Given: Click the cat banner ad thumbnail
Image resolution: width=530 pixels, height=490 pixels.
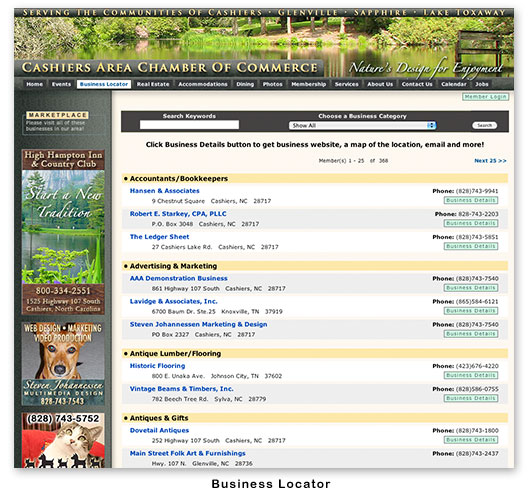Looking at the screenshot, I should 63,440.
